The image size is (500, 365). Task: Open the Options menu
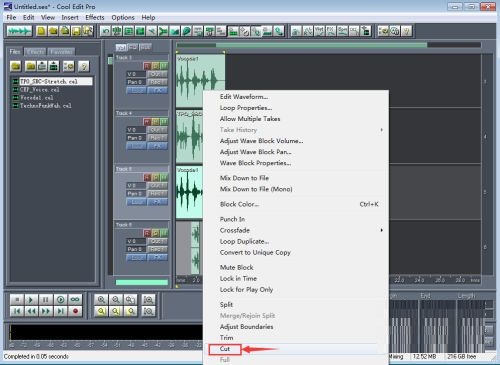pyautogui.click(x=123, y=17)
